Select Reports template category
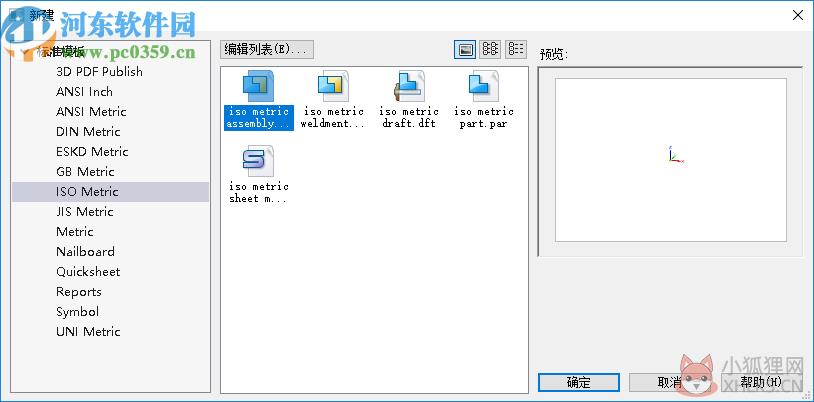The height and width of the screenshot is (402, 814). pyautogui.click(x=79, y=292)
